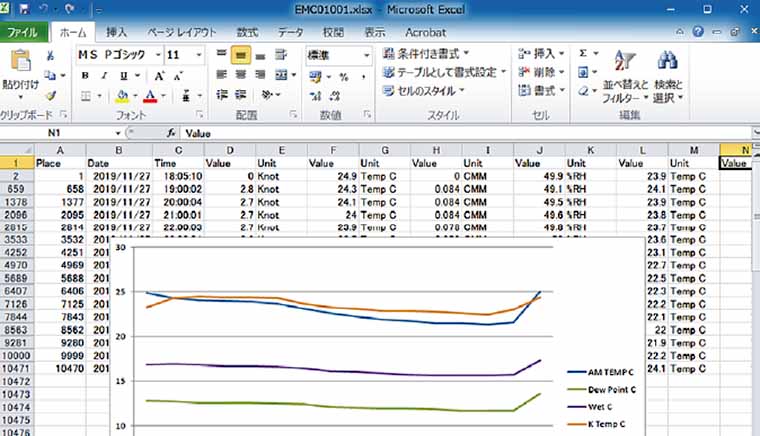Click the Name Box showing N1
Viewport: 760px width, 436px height.
point(54,133)
